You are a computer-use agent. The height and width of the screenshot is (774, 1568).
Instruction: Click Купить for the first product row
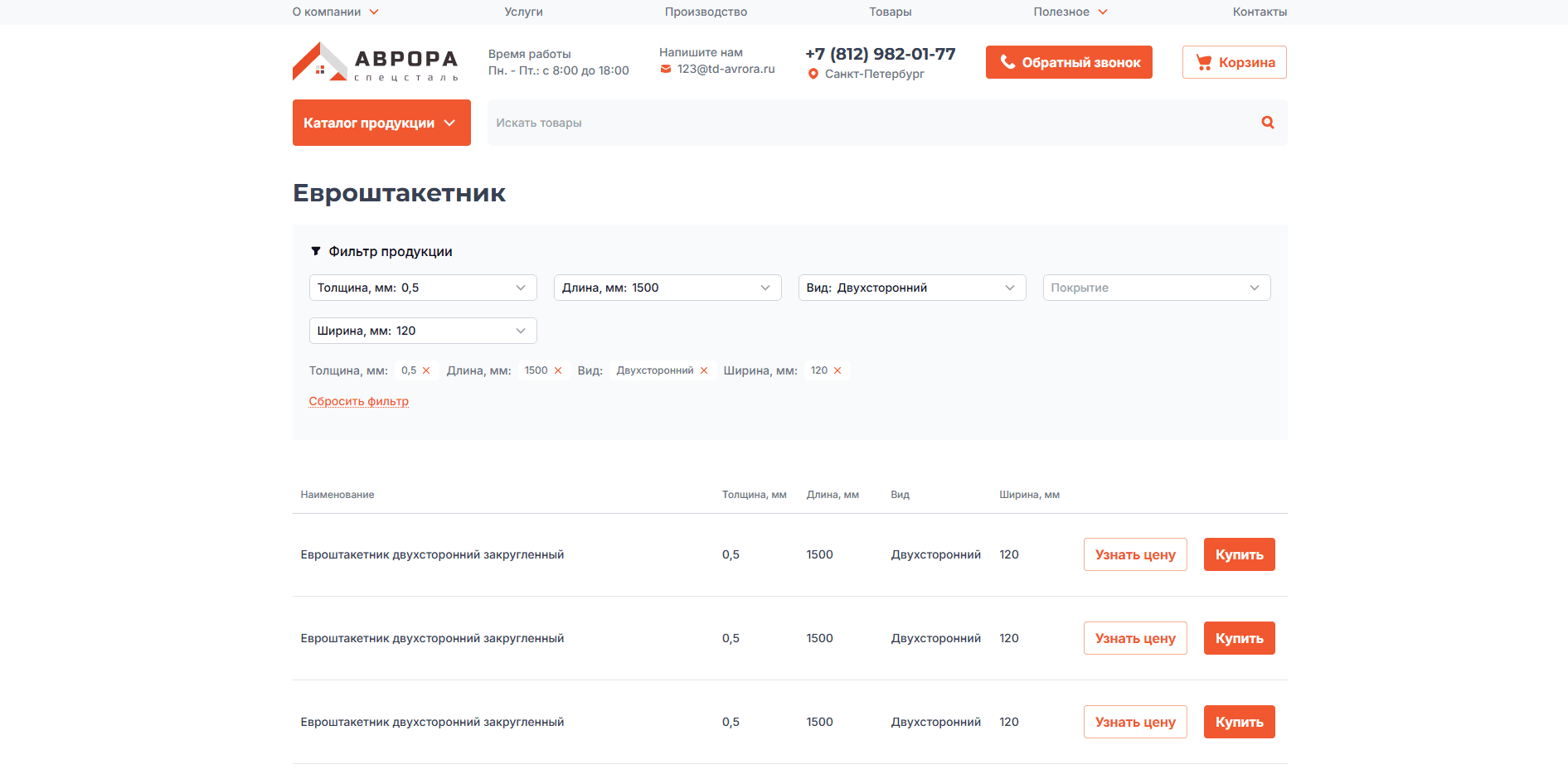pos(1239,554)
